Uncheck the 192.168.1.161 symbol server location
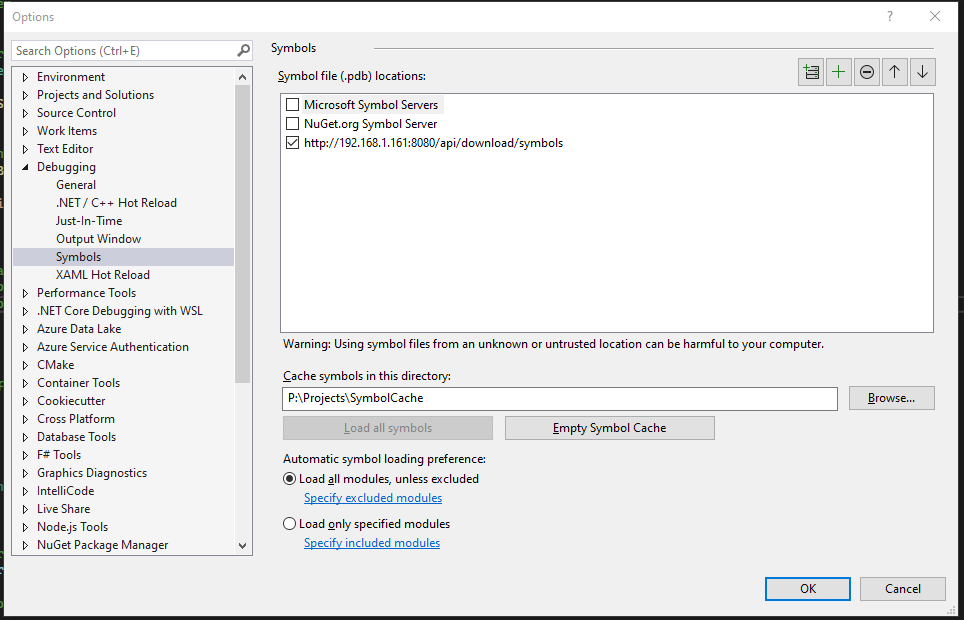964x620 pixels. [x=293, y=143]
